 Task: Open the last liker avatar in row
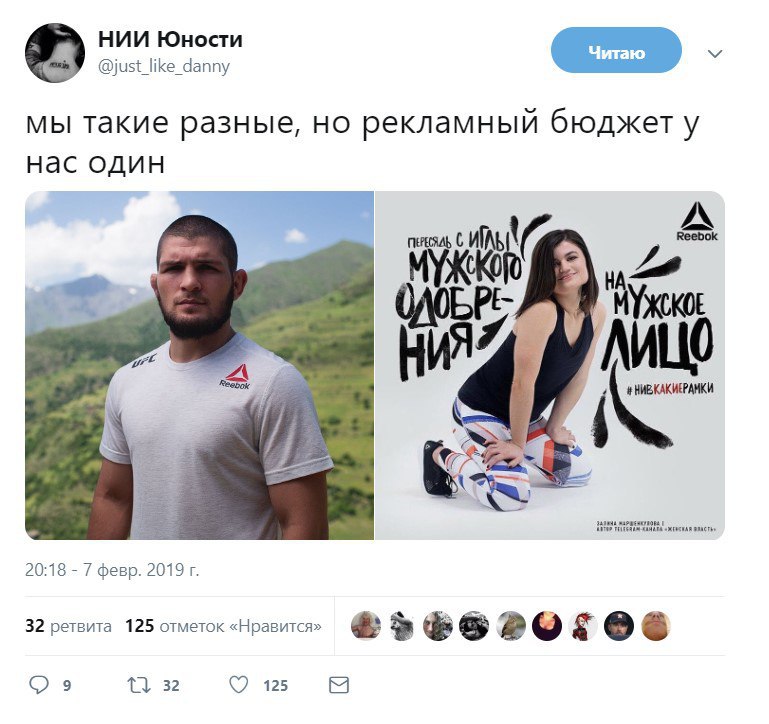pos(656,626)
